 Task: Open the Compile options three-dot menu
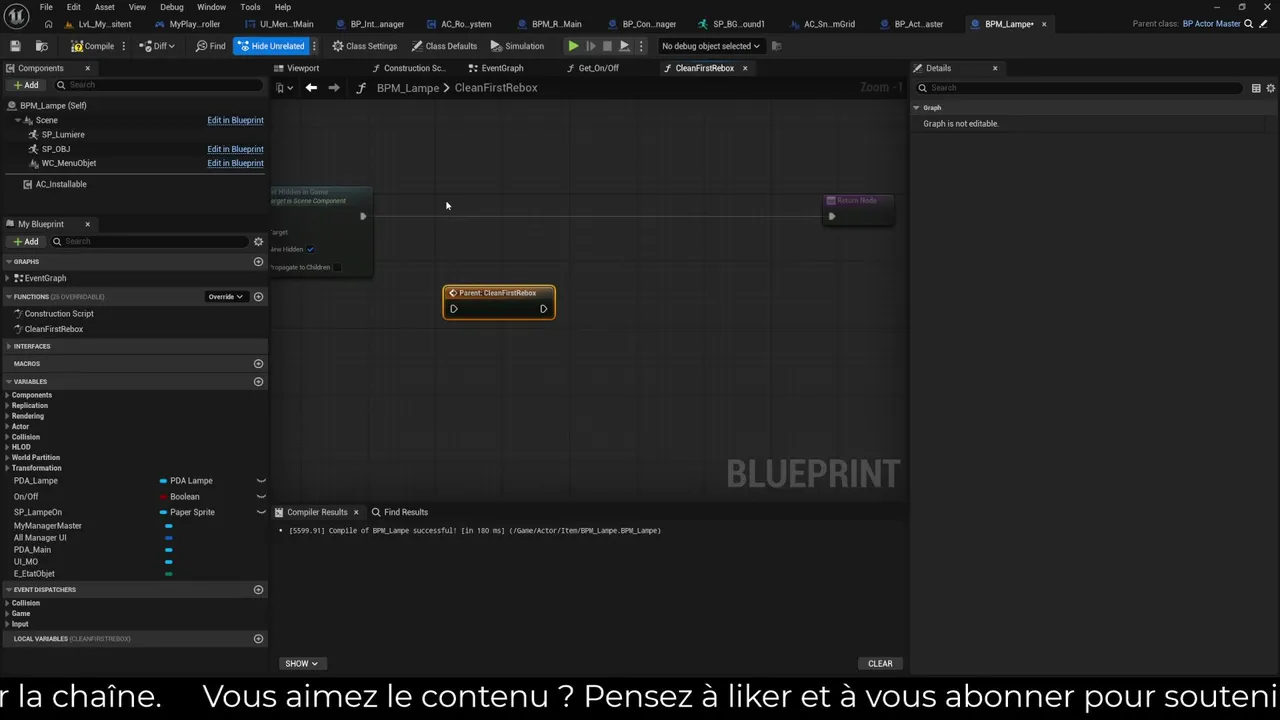pos(124,46)
